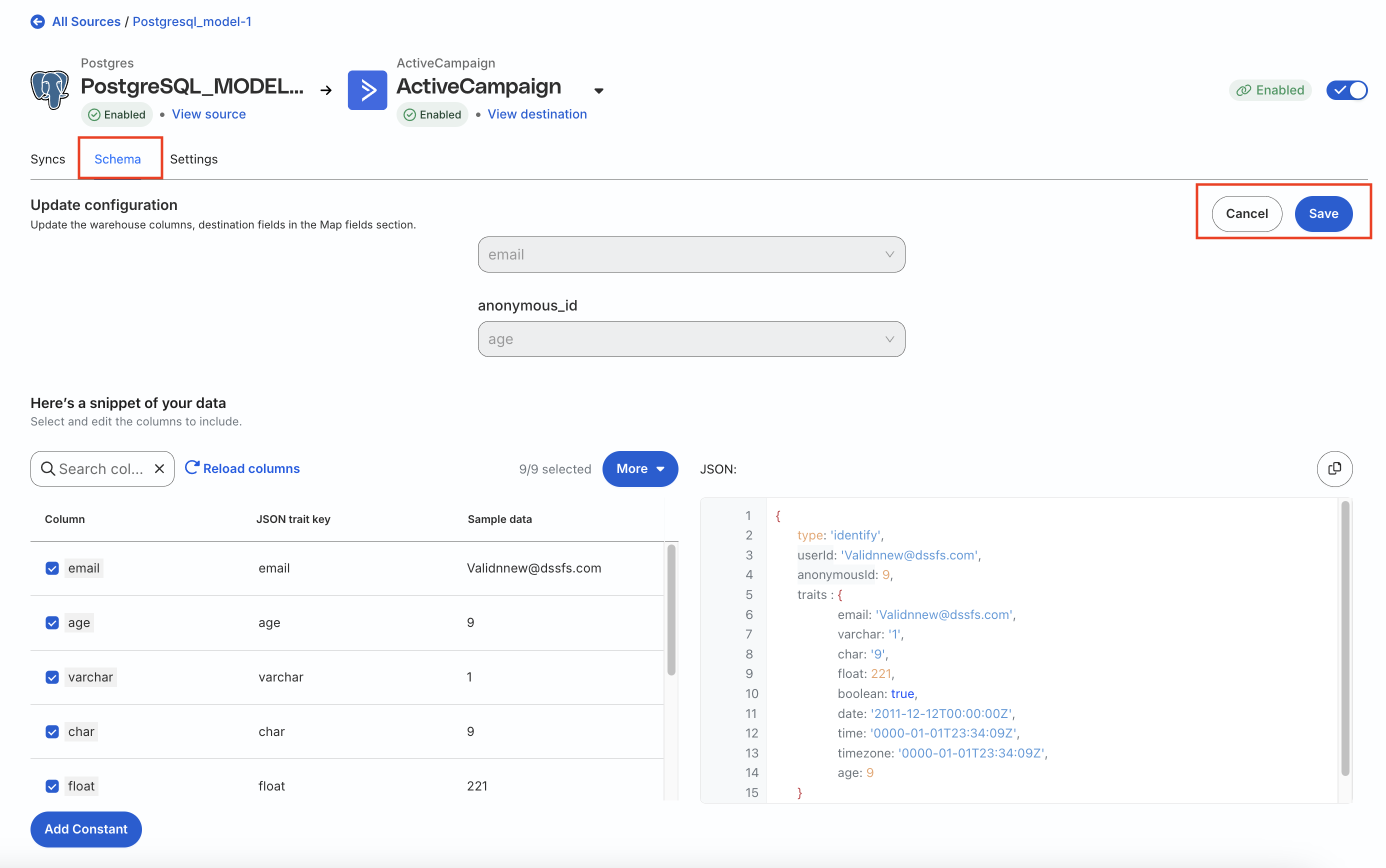Open the email mapping dropdown
Screen dimensions: 1386x868
691,254
